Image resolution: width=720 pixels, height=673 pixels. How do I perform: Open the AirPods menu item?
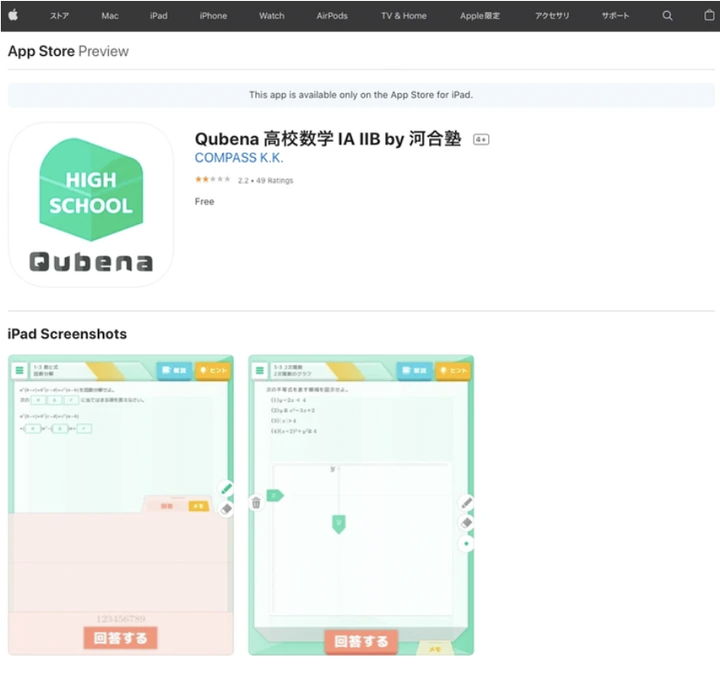pos(332,16)
